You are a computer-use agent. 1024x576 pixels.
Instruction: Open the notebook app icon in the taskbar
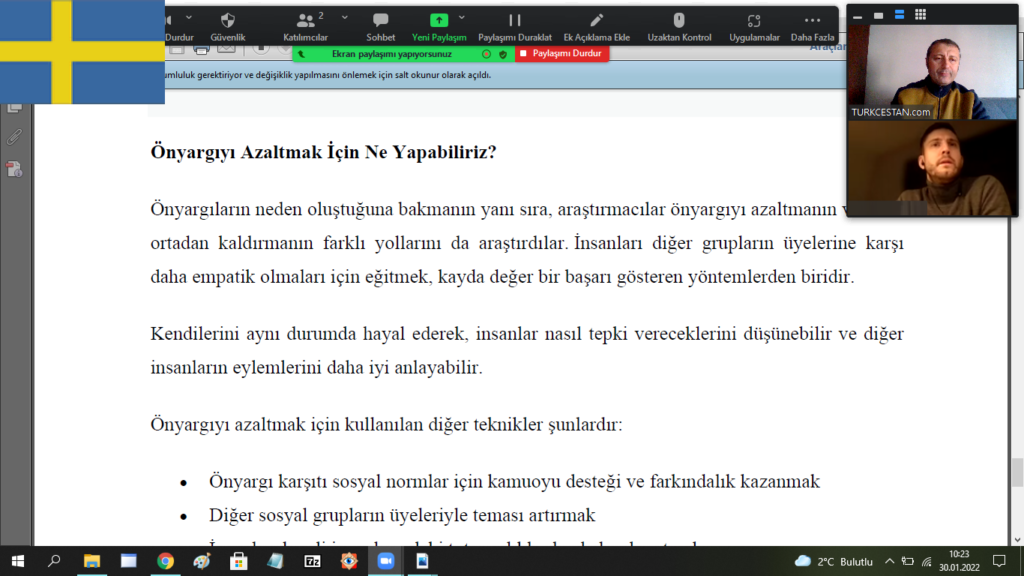click(276, 561)
